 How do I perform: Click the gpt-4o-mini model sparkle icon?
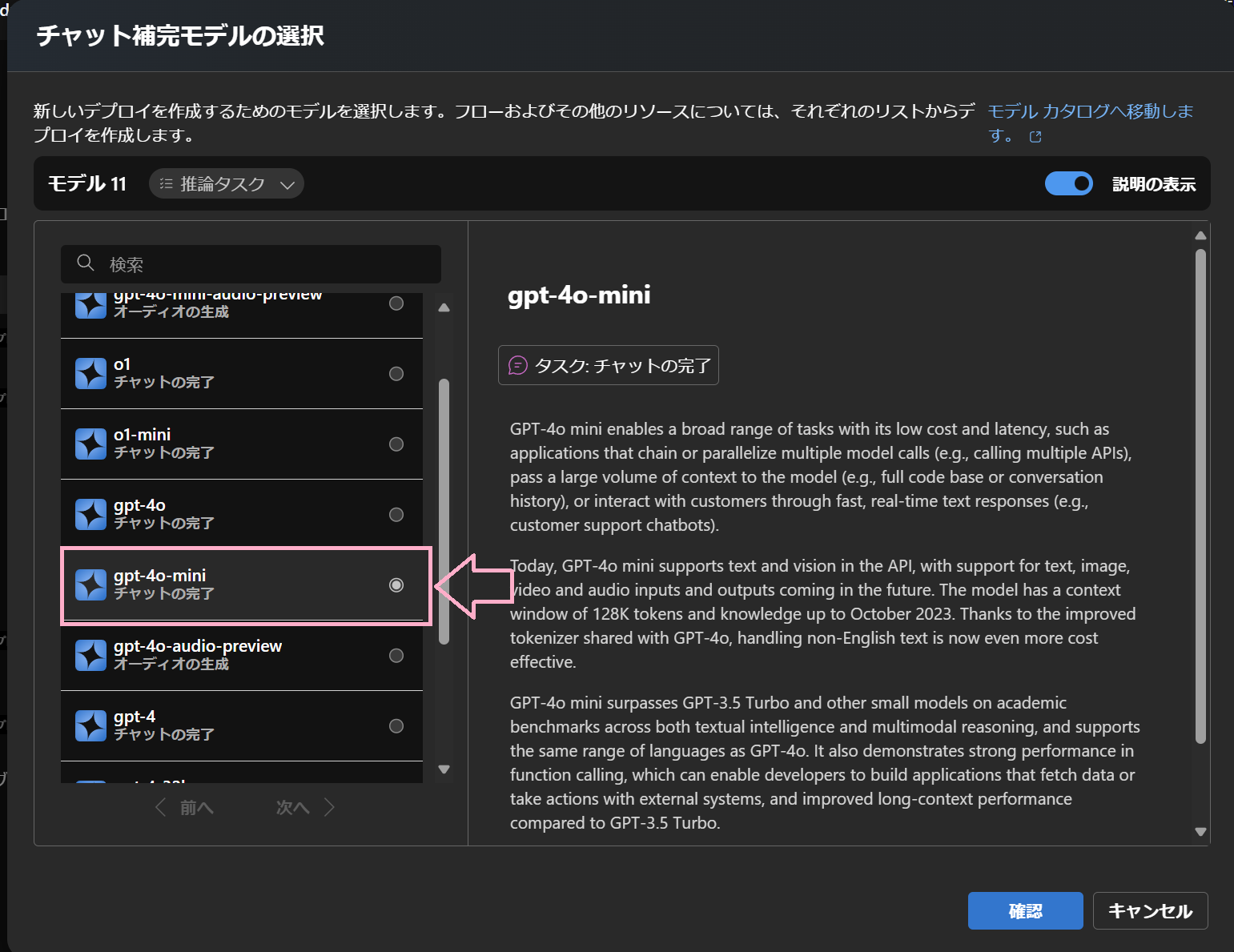click(x=90, y=584)
